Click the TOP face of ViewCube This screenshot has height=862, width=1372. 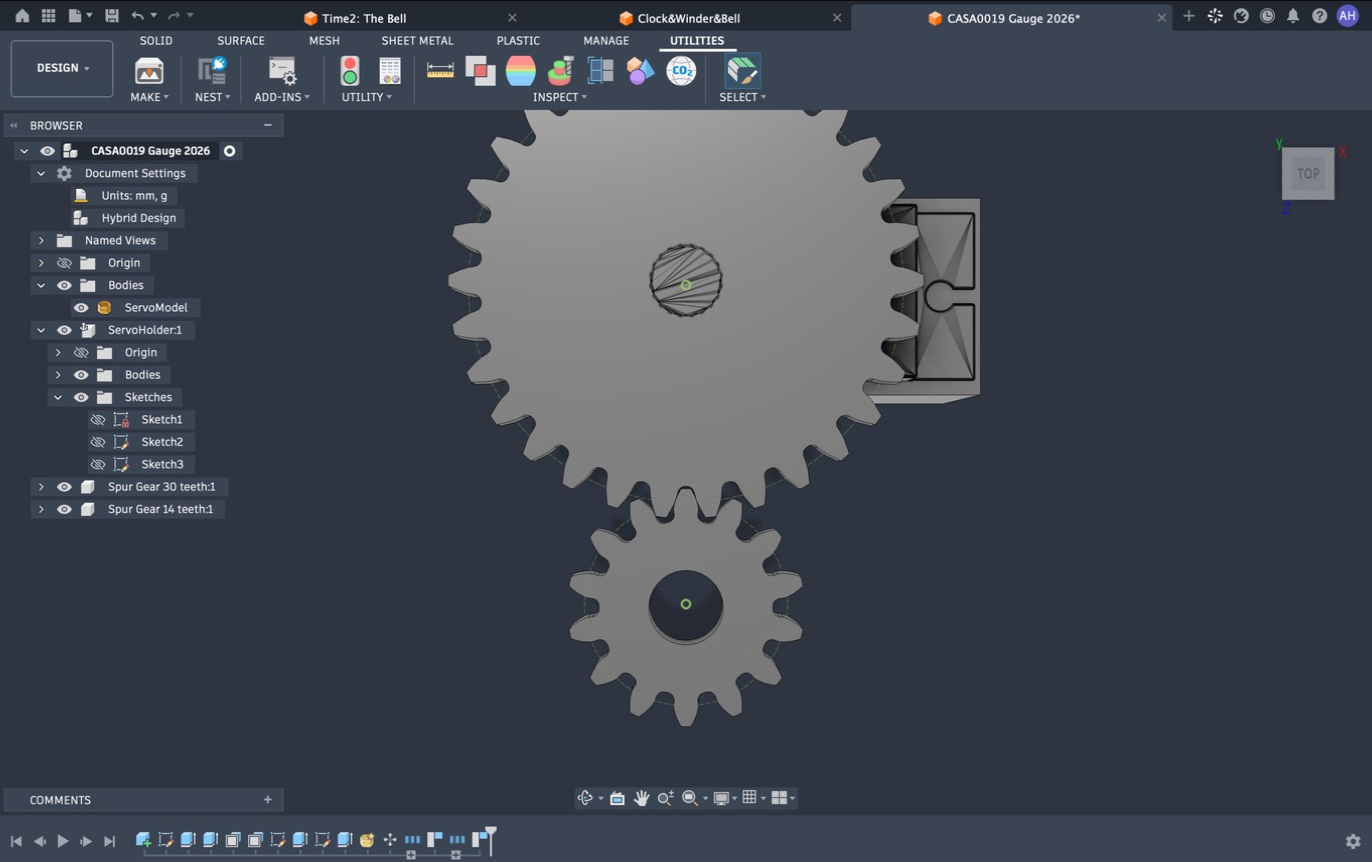tap(1308, 174)
